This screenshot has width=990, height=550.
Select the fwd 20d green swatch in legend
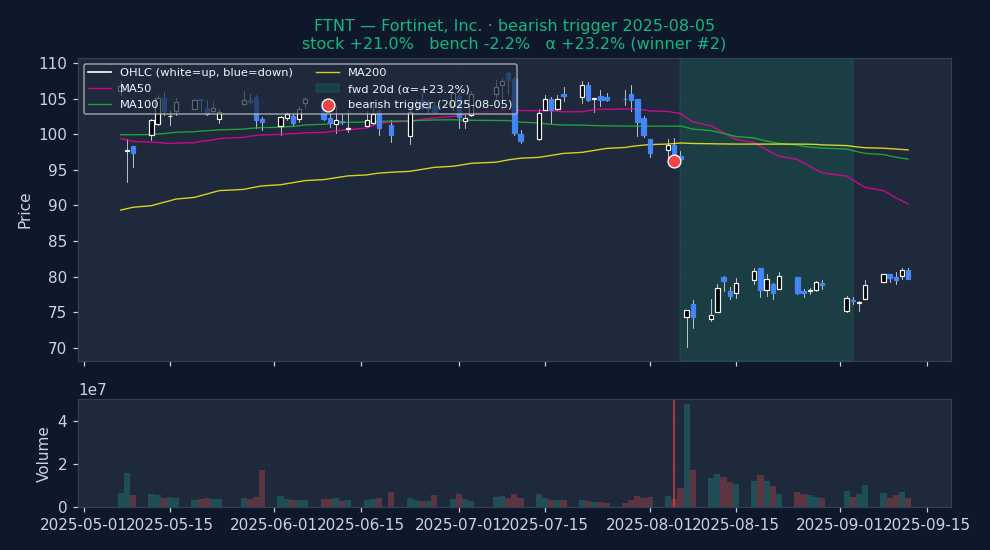(328, 89)
